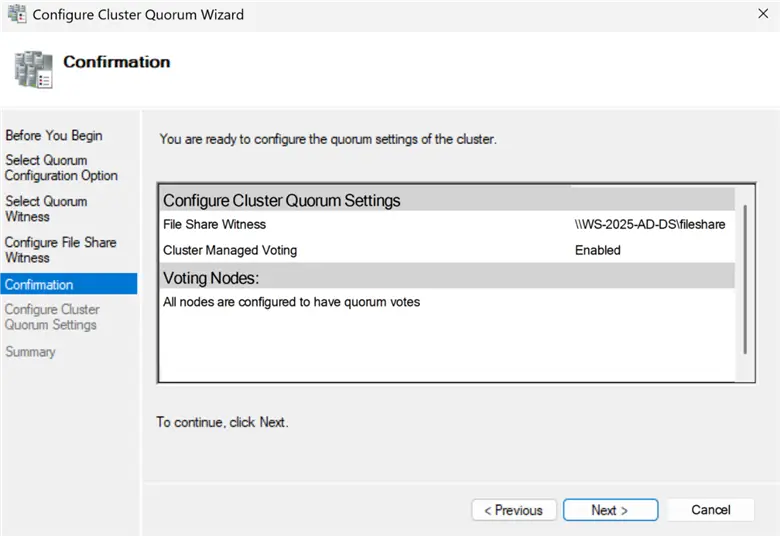Select the Cluster Managed Voting label

point(230,250)
